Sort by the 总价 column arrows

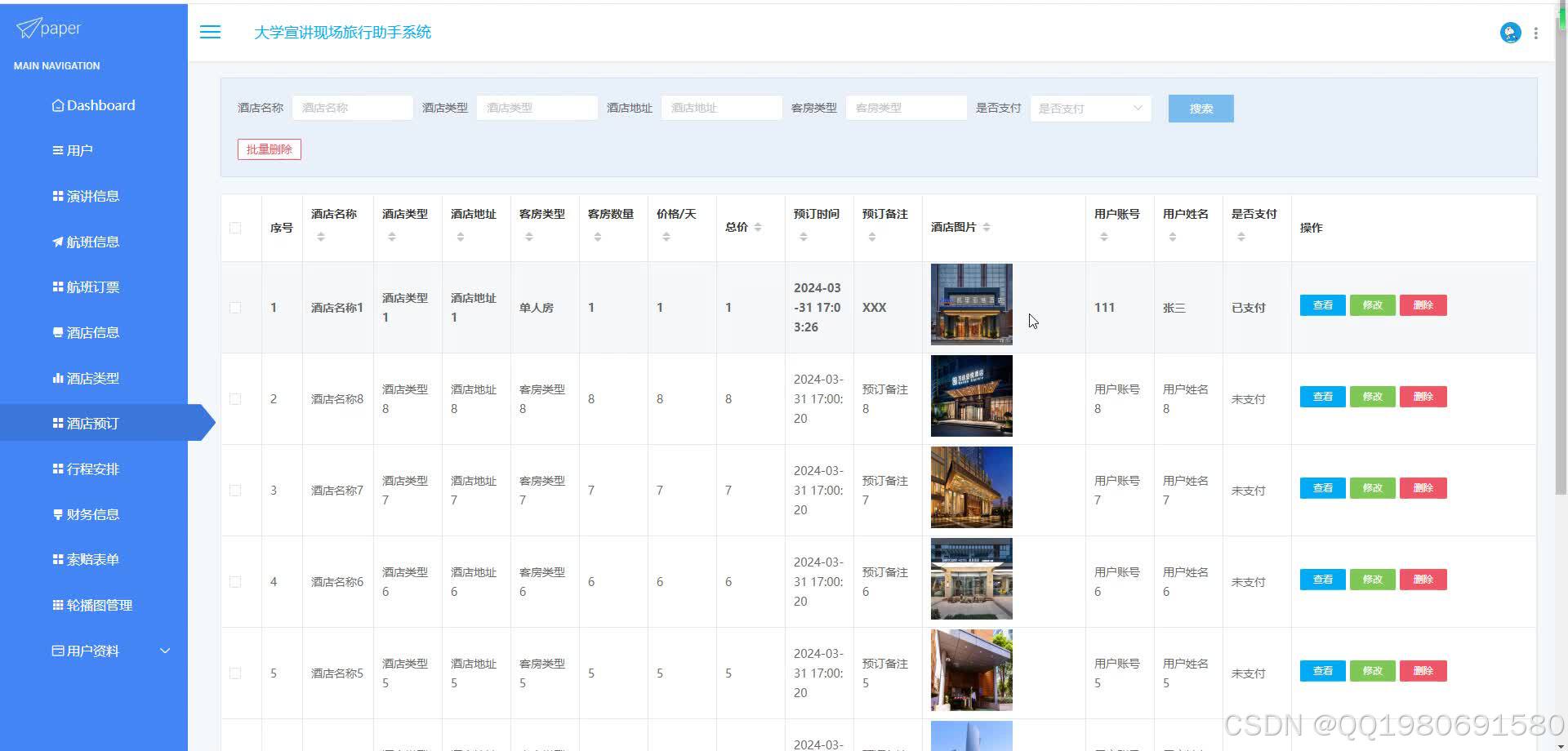point(758,227)
